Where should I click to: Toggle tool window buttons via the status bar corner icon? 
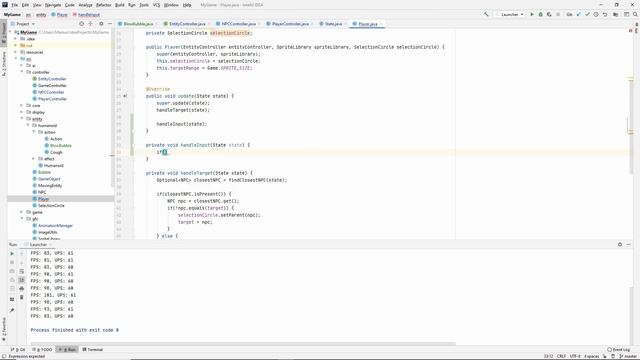tap(4, 356)
